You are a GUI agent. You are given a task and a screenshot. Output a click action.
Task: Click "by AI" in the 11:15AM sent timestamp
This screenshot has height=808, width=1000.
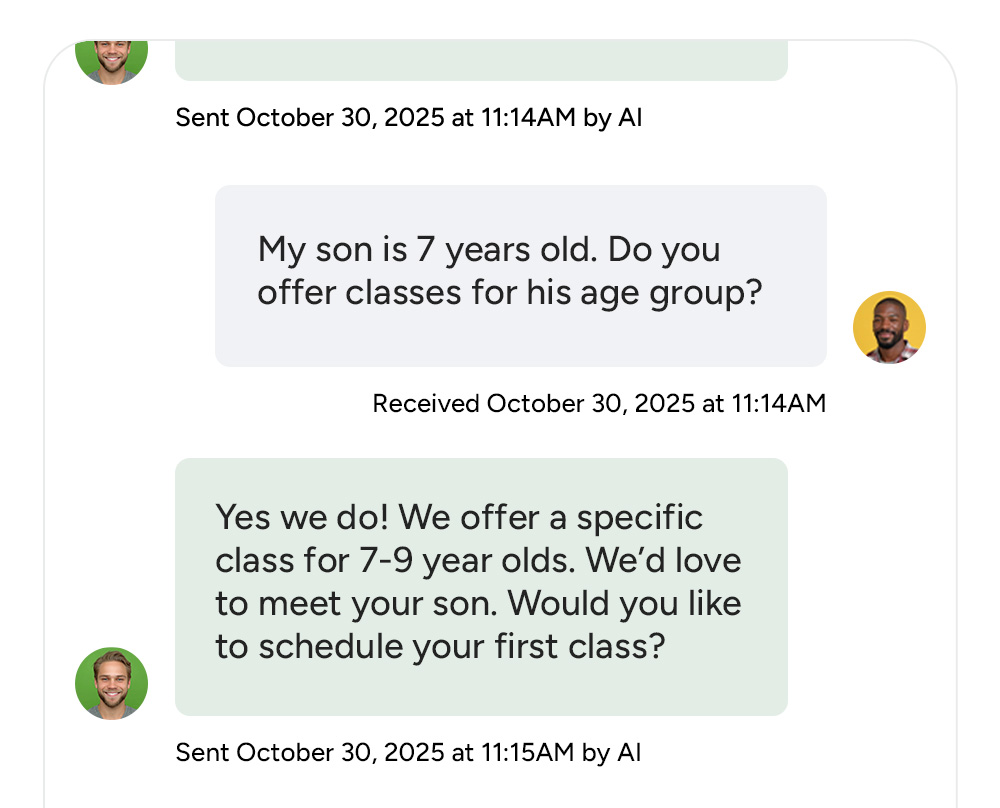[611, 752]
